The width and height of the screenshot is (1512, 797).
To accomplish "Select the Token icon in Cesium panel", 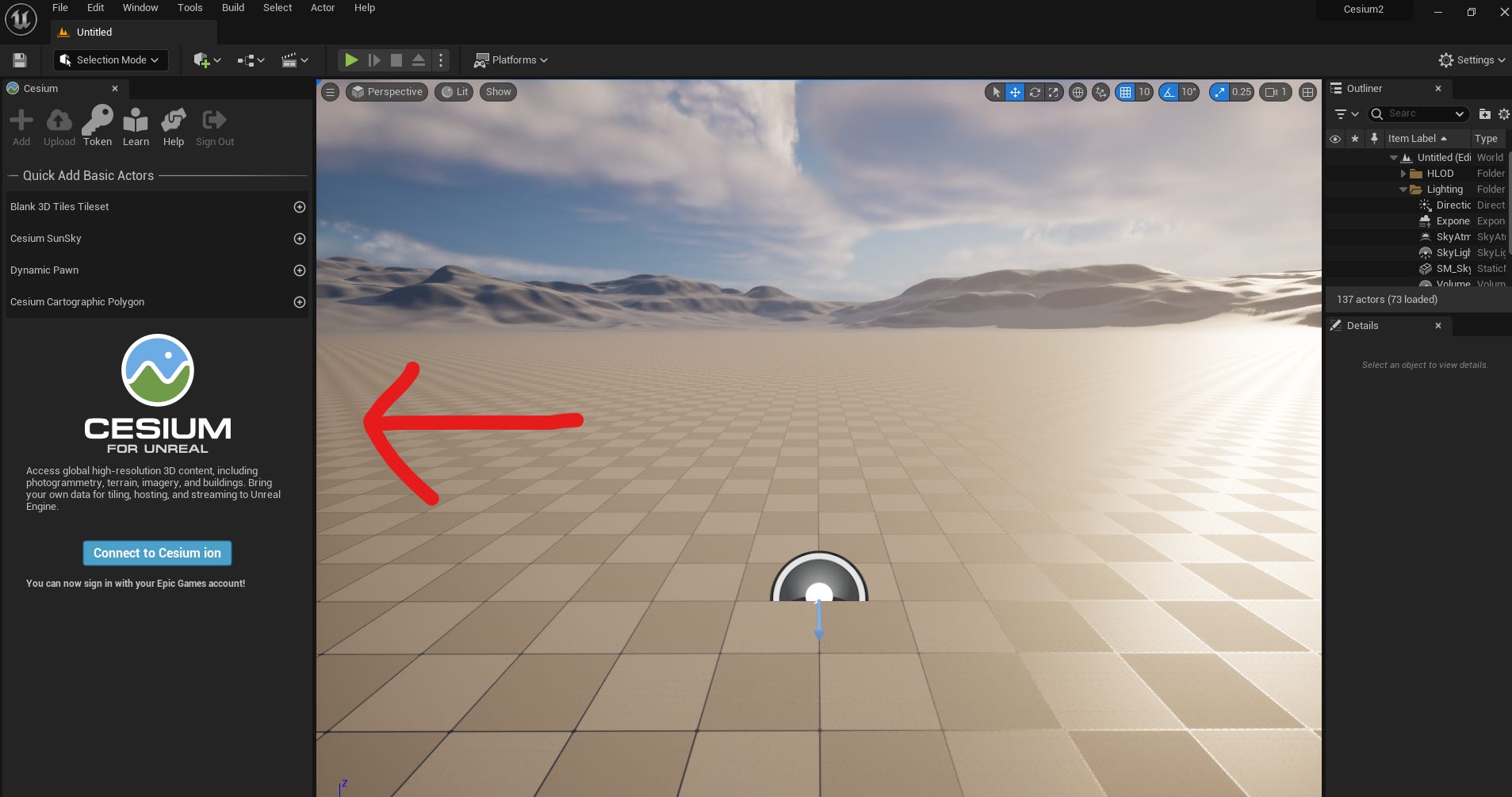I will tap(97, 121).
